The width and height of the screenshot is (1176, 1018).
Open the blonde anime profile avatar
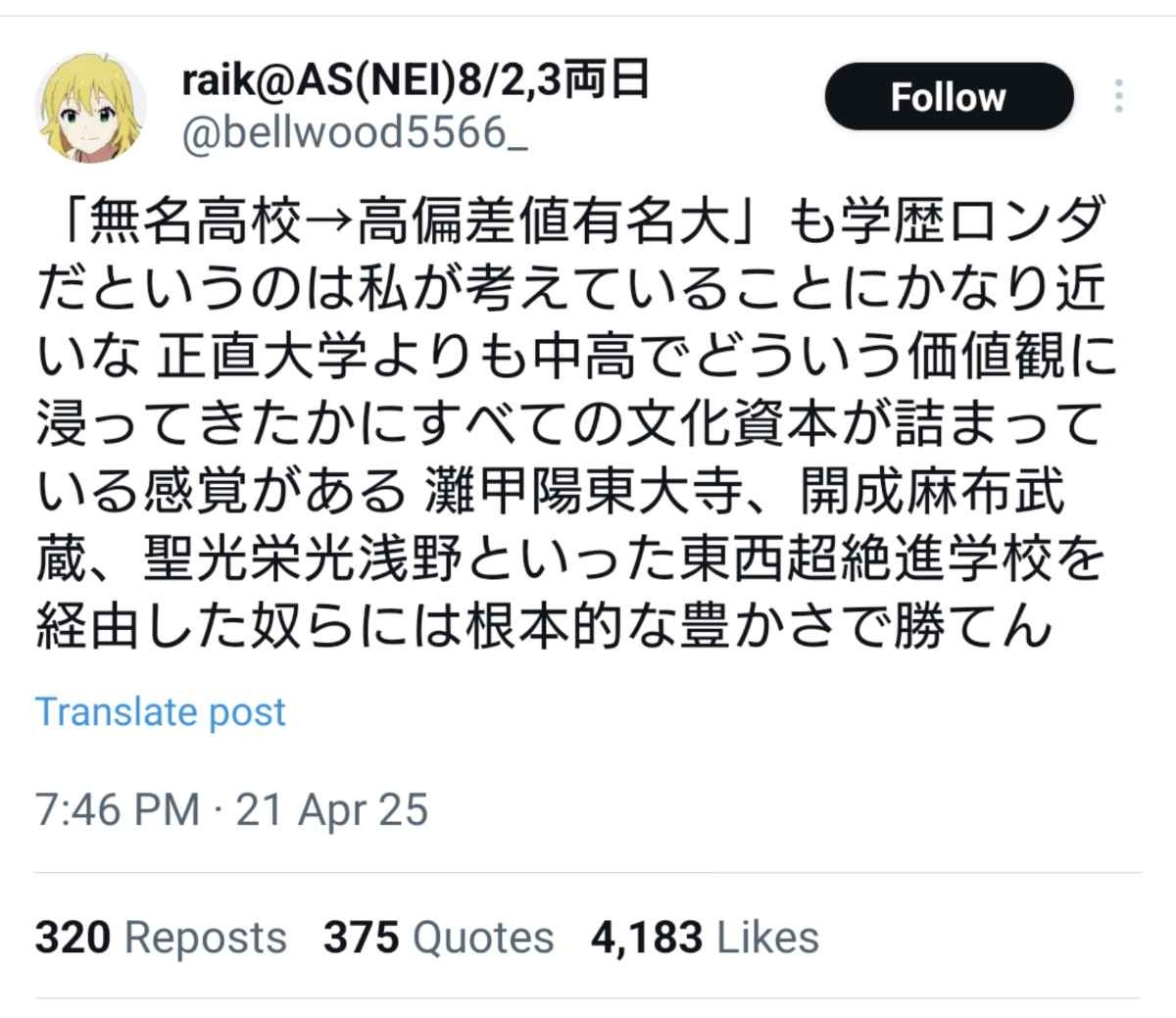[x=91, y=108]
